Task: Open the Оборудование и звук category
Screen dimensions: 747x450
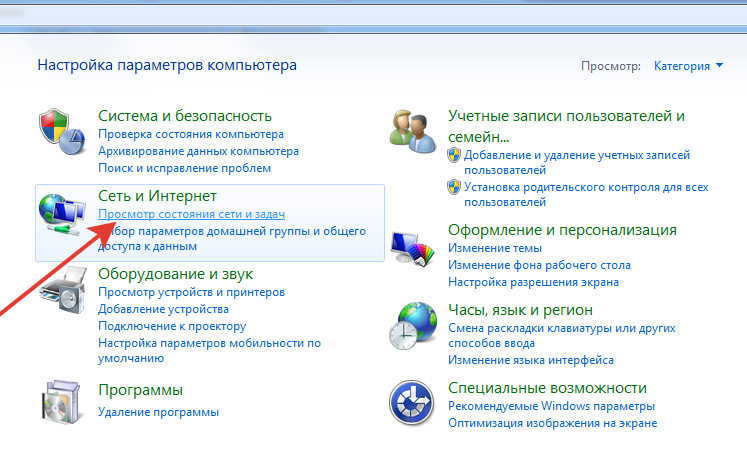Action: pyautogui.click(x=175, y=274)
